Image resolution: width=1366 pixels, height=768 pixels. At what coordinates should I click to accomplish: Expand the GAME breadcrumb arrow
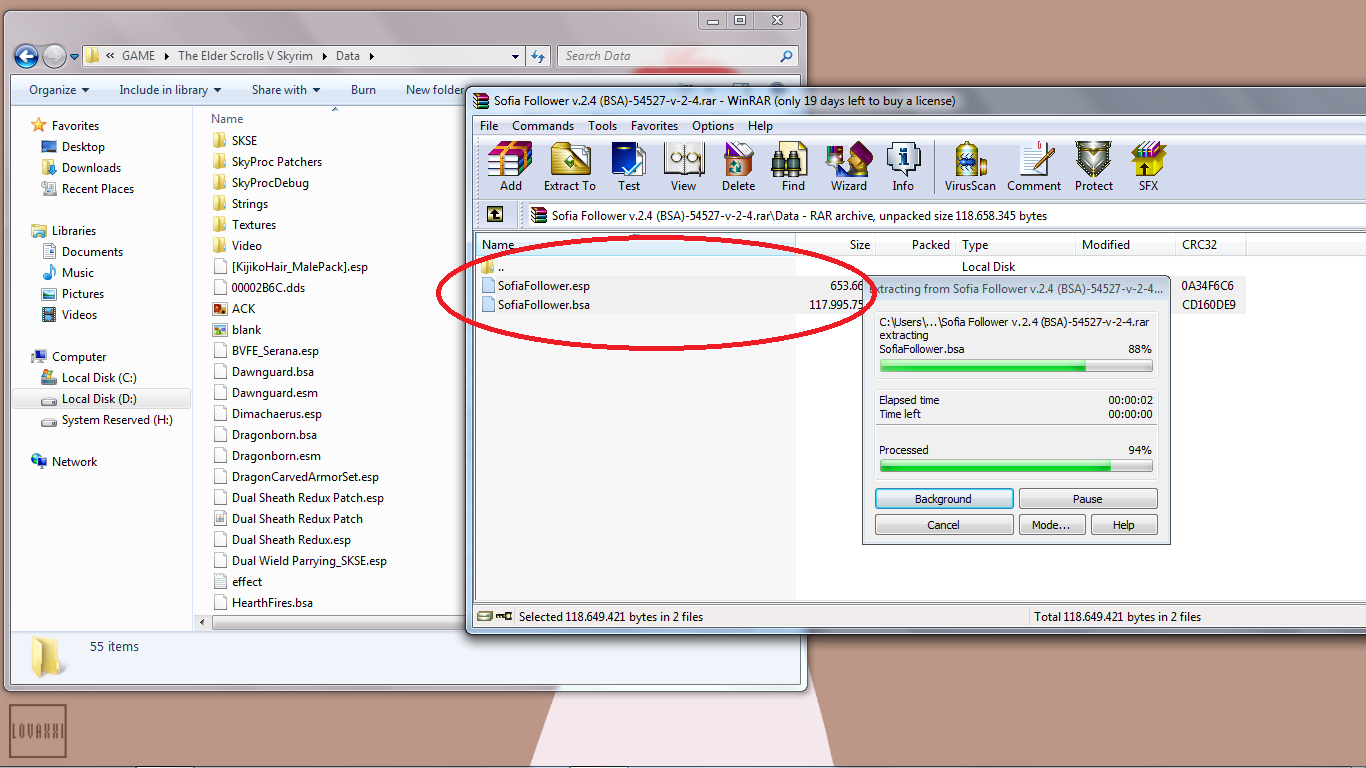(x=167, y=56)
